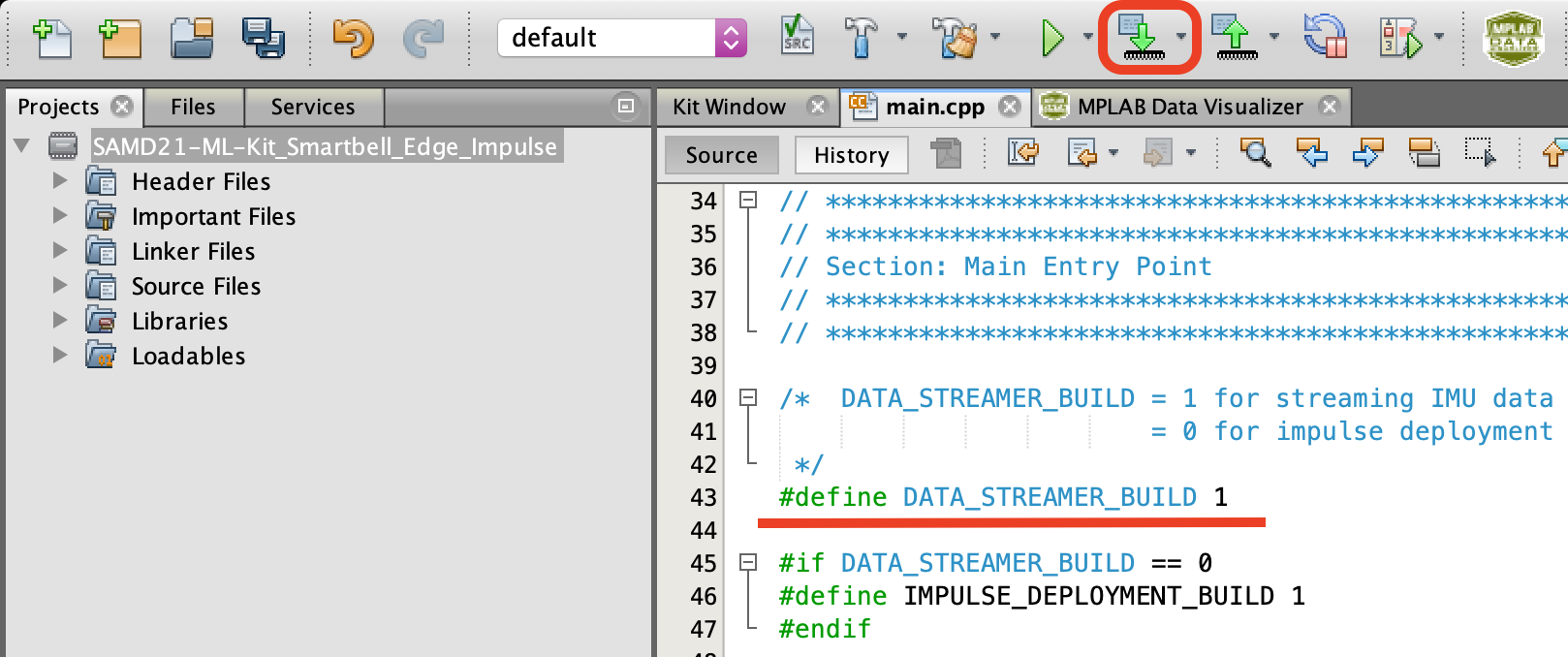Expand the Header Files folder
Image resolution: width=1568 pixels, height=657 pixels.
[x=60, y=181]
